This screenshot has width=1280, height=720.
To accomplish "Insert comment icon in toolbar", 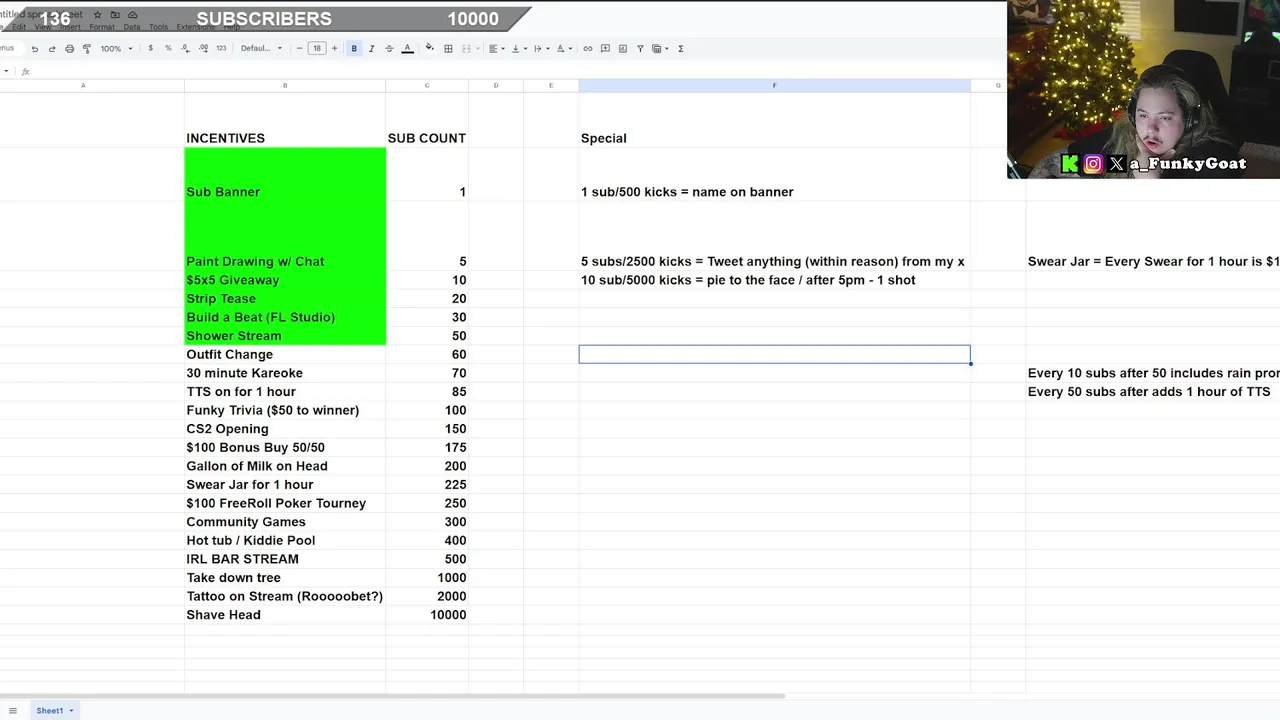I will click(605, 48).
